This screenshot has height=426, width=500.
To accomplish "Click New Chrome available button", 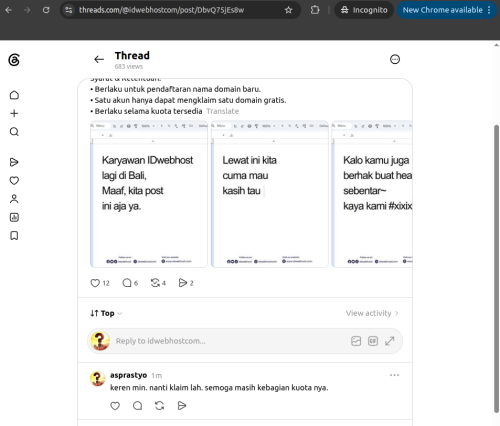I will 447,10.
